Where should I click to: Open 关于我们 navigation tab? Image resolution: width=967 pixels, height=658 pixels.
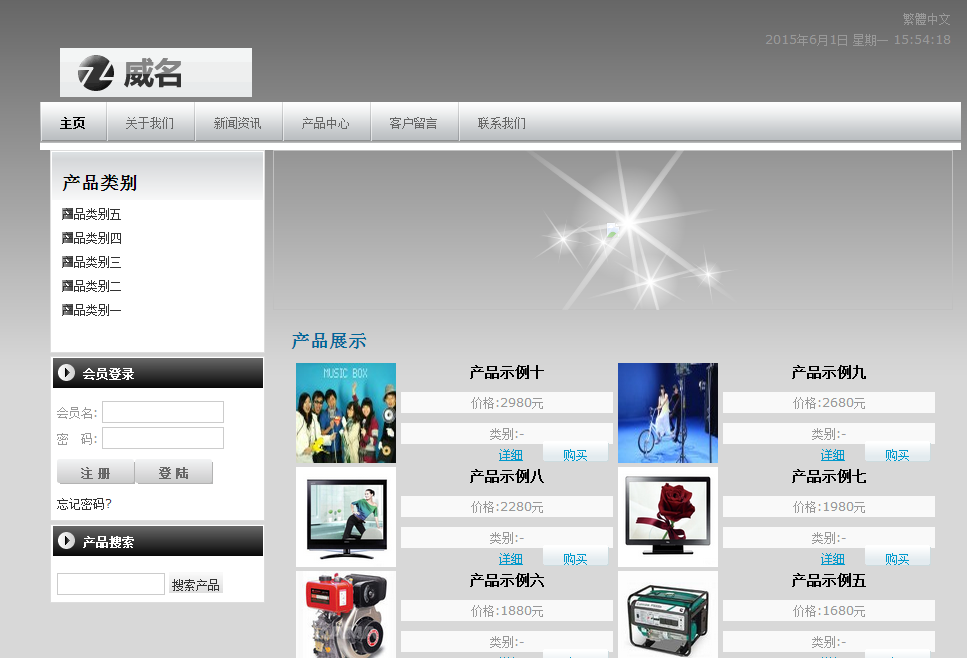150,123
